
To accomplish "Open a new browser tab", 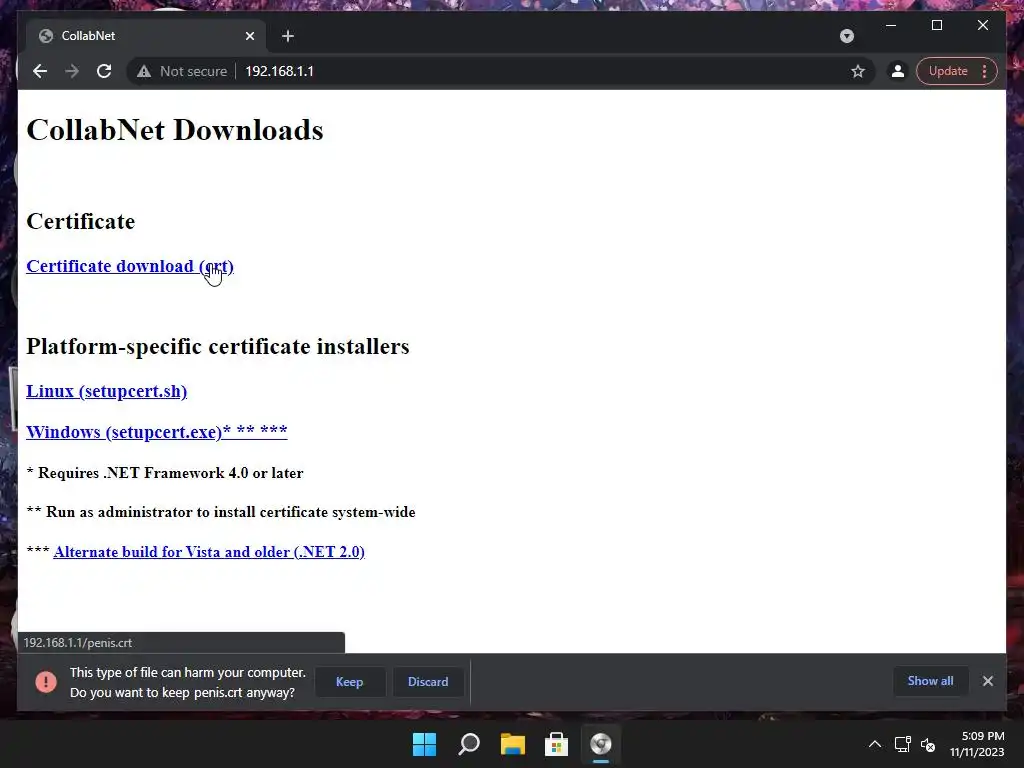I will click(288, 36).
